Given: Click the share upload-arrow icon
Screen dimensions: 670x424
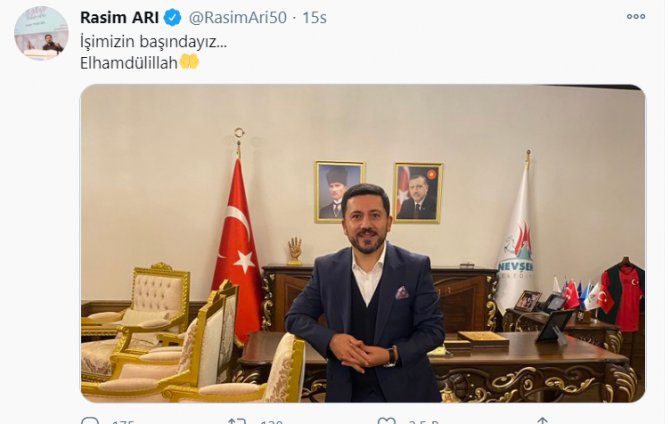Looking at the screenshot, I should (x=543, y=421).
